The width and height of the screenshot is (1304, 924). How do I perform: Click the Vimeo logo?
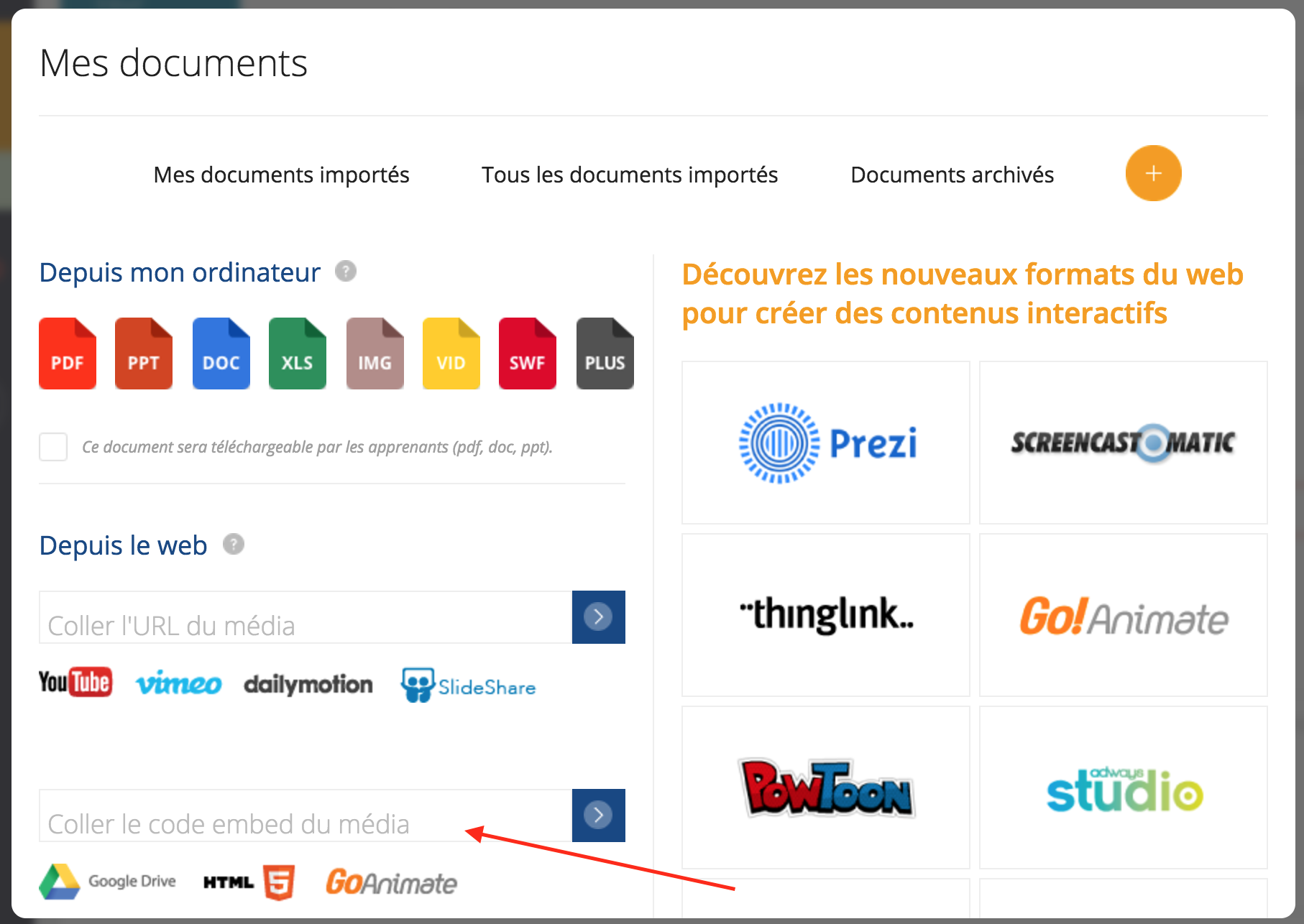[178, 684]
